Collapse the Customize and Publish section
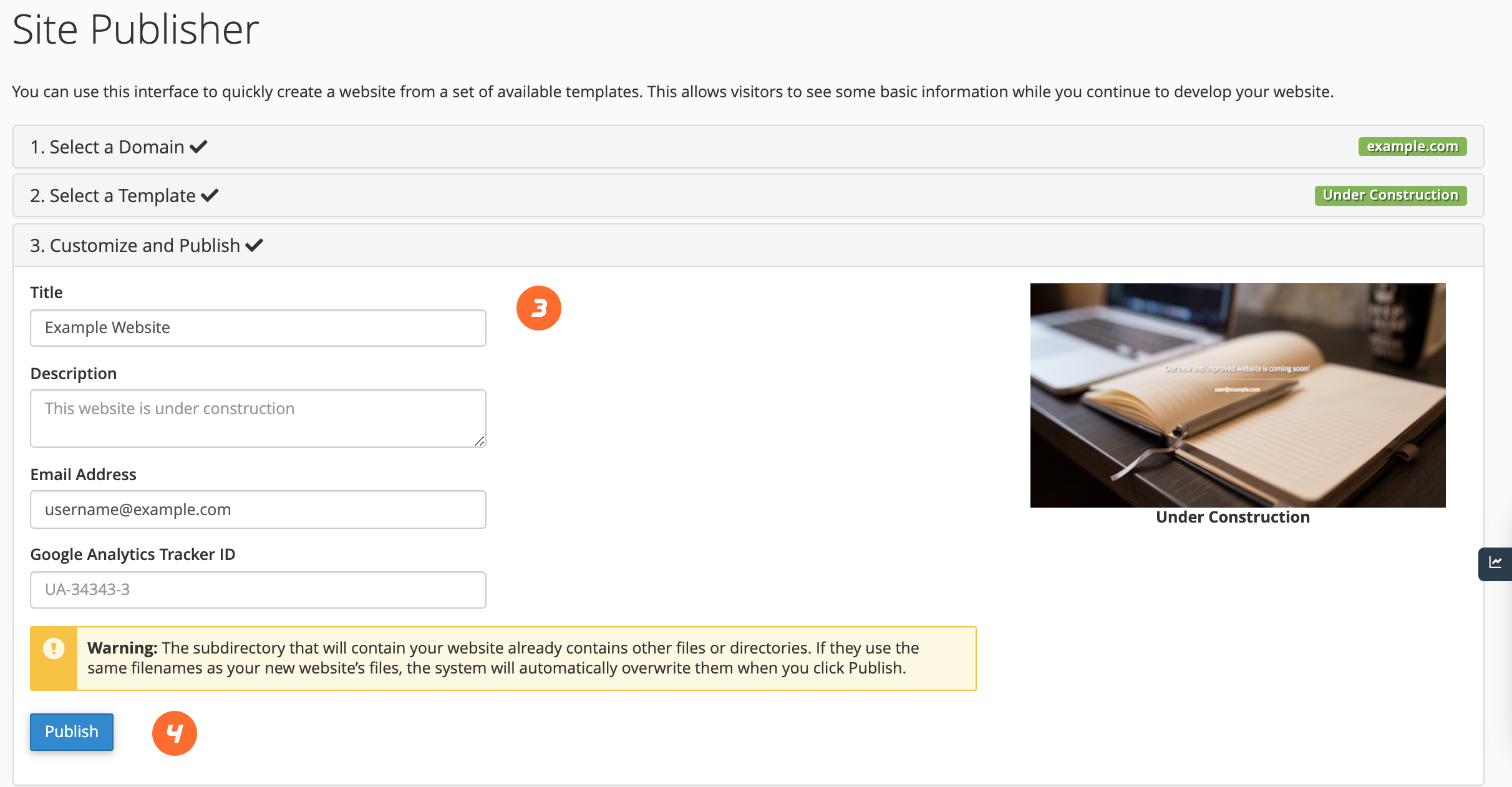 [x=748, y=245]
